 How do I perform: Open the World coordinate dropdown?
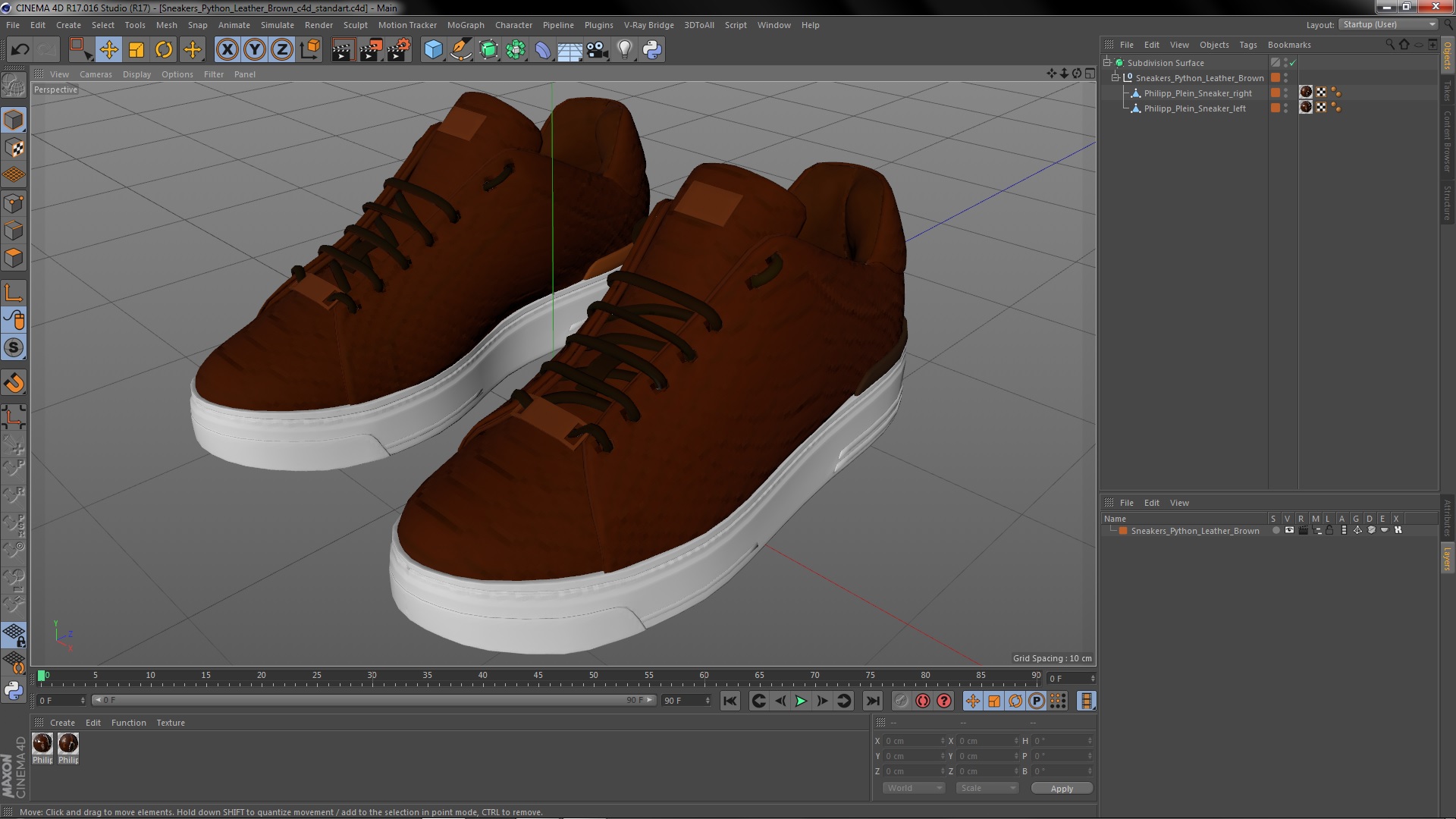(x=914, y=788)
